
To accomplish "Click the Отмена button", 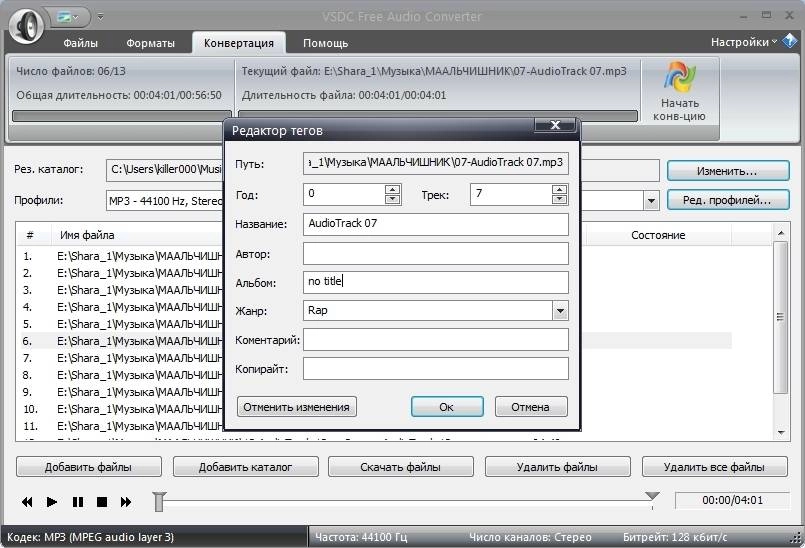I will click(x=531, y=407).
